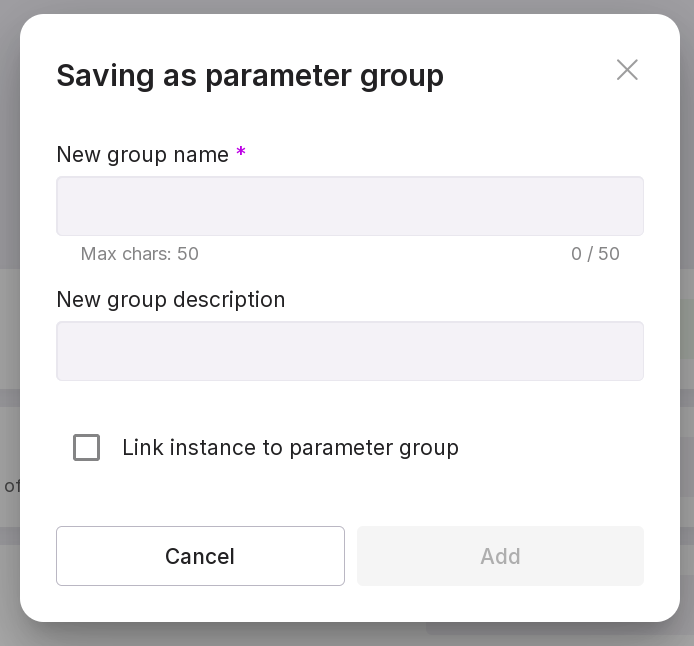This screenshot has height=646, width=694.
Task: Click the "New group description" label text
Action: click(171, 299)
